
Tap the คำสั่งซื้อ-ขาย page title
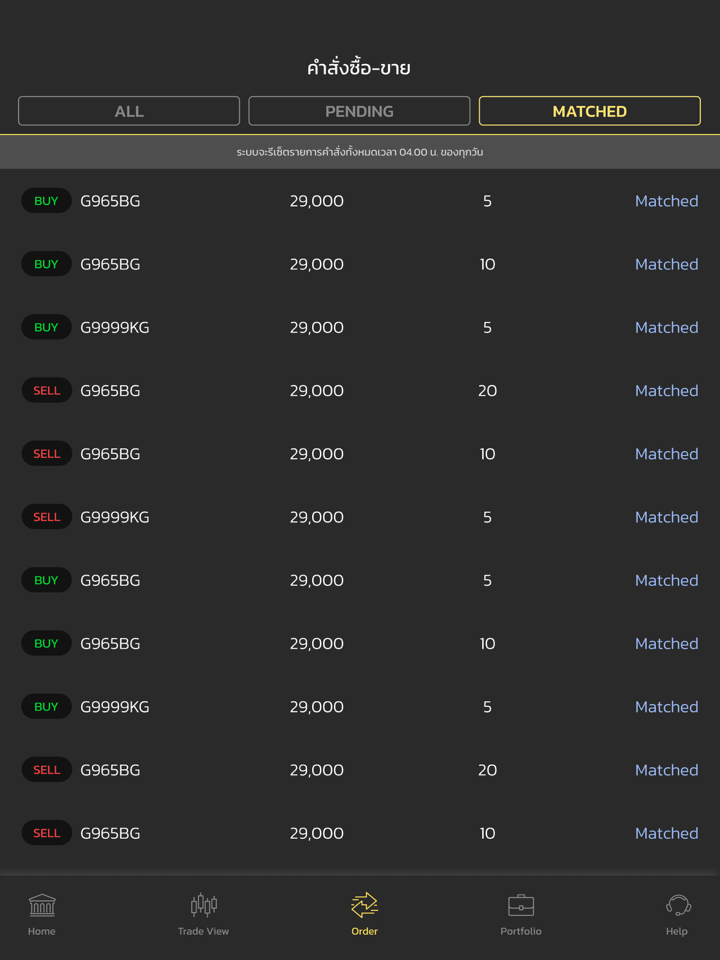359,68
